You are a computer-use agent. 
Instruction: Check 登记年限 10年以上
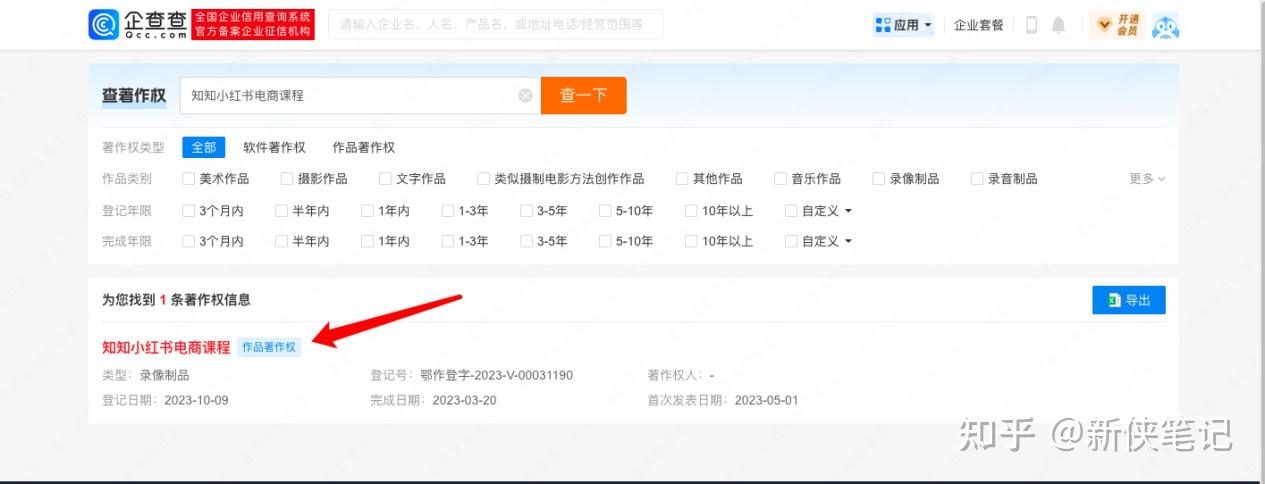[x=691, y=211]
